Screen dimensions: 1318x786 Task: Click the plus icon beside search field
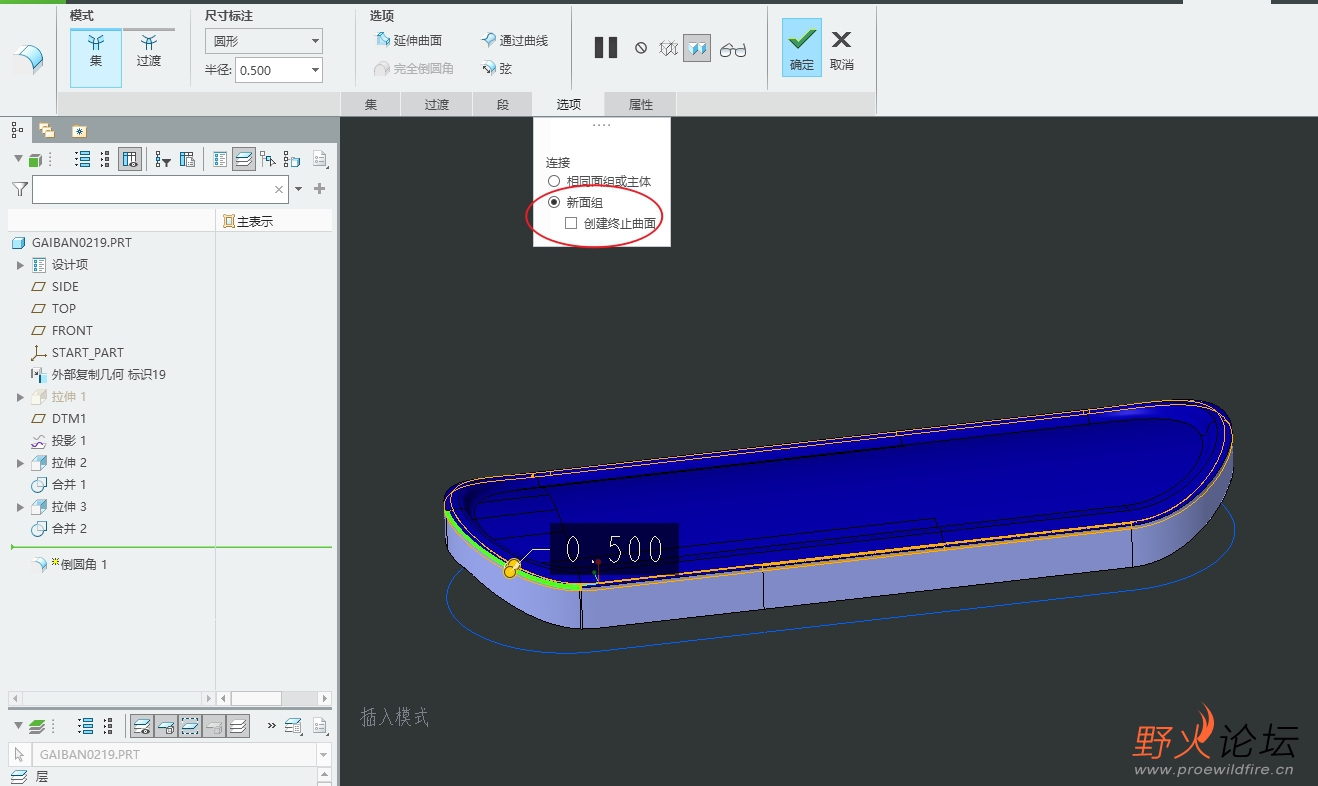tap(320, 189)
